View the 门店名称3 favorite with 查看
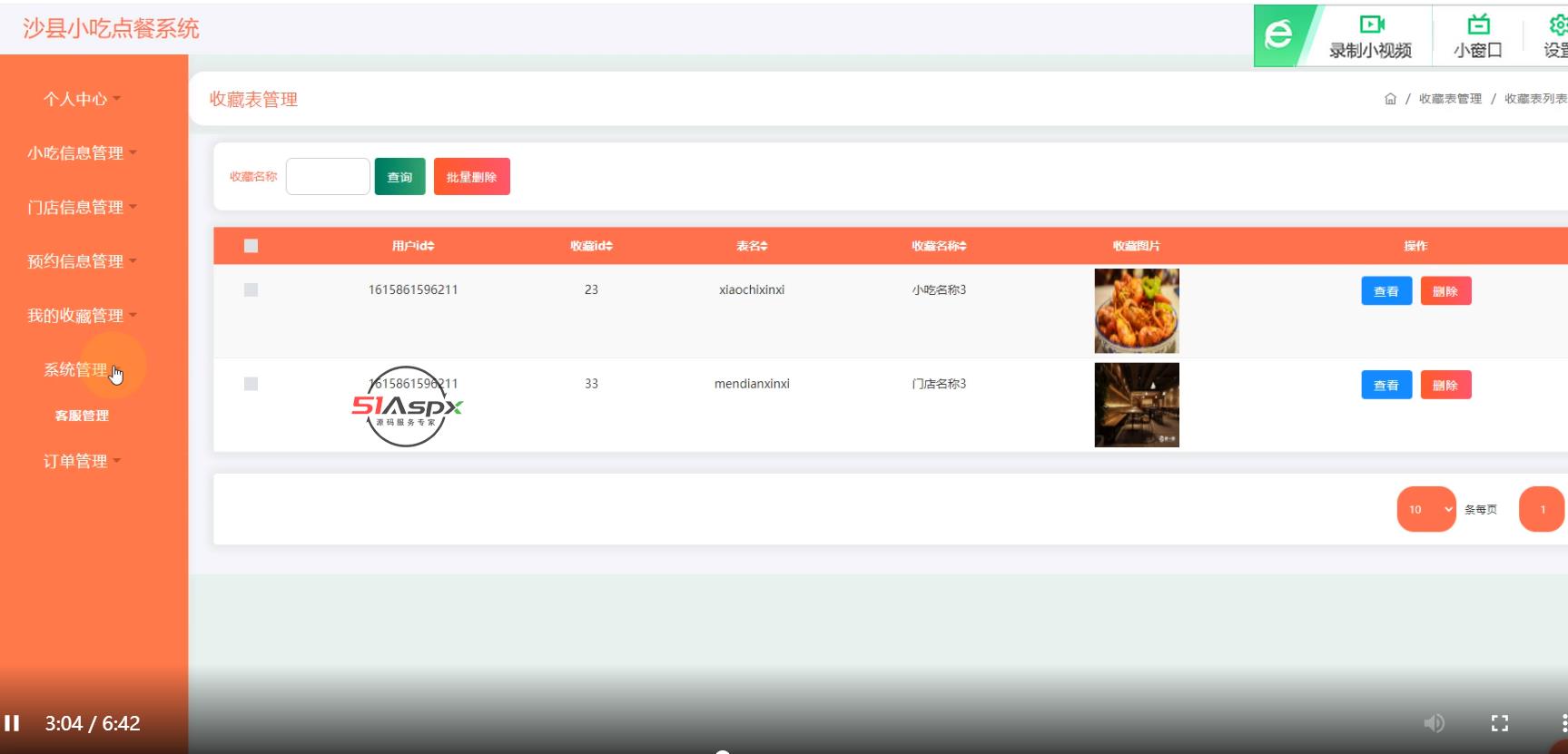Screen dimensions: 1568x754 click(1386, 386)
